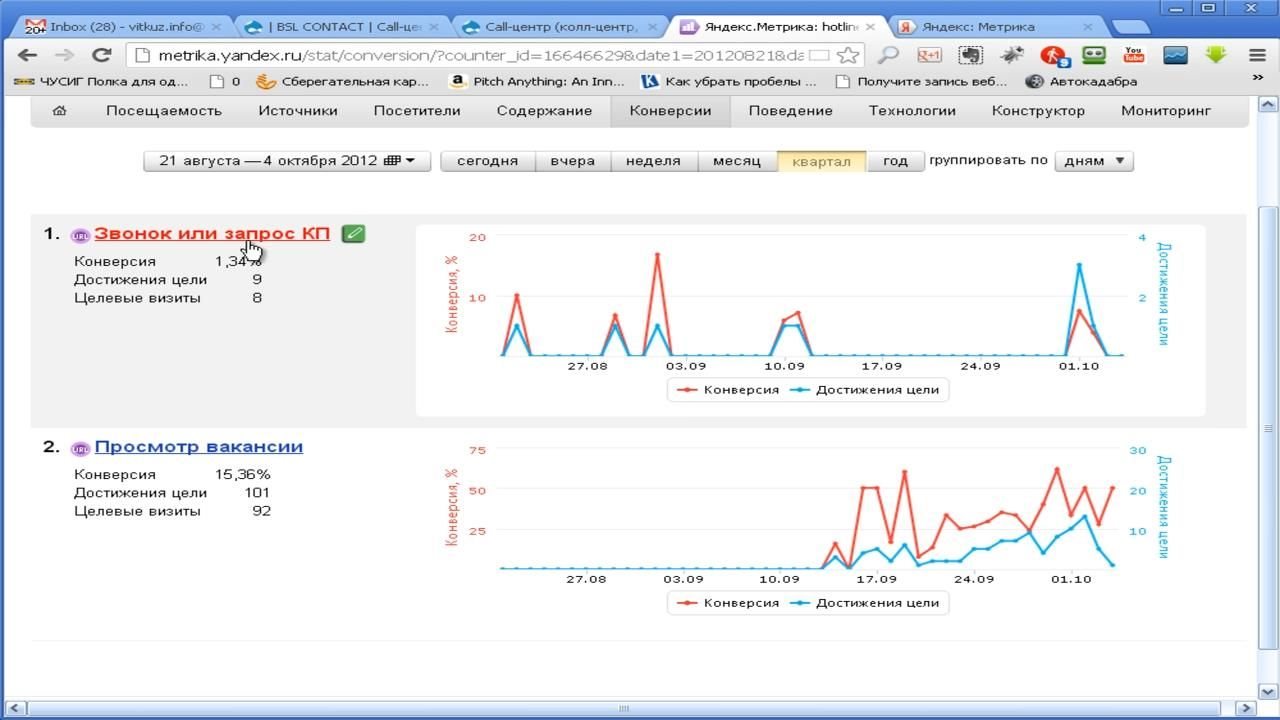
Task: Bookmark page with the star icon
Action: [848, 55]
